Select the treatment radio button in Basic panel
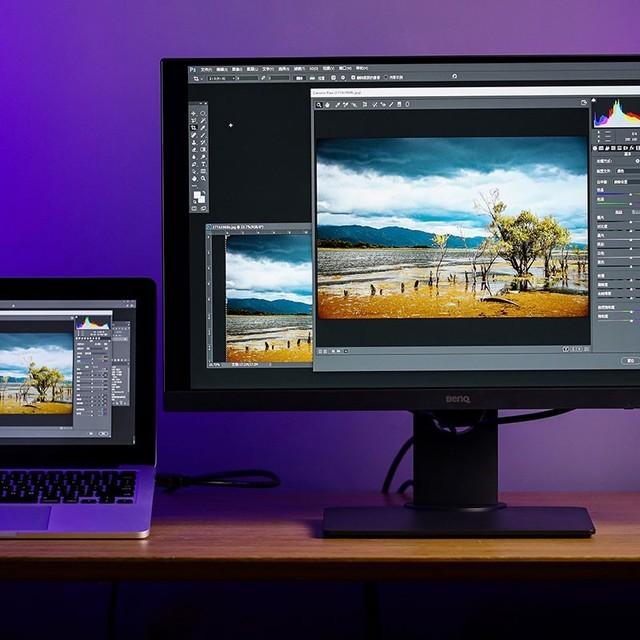640x640 pixels. [x=637, y=161]
